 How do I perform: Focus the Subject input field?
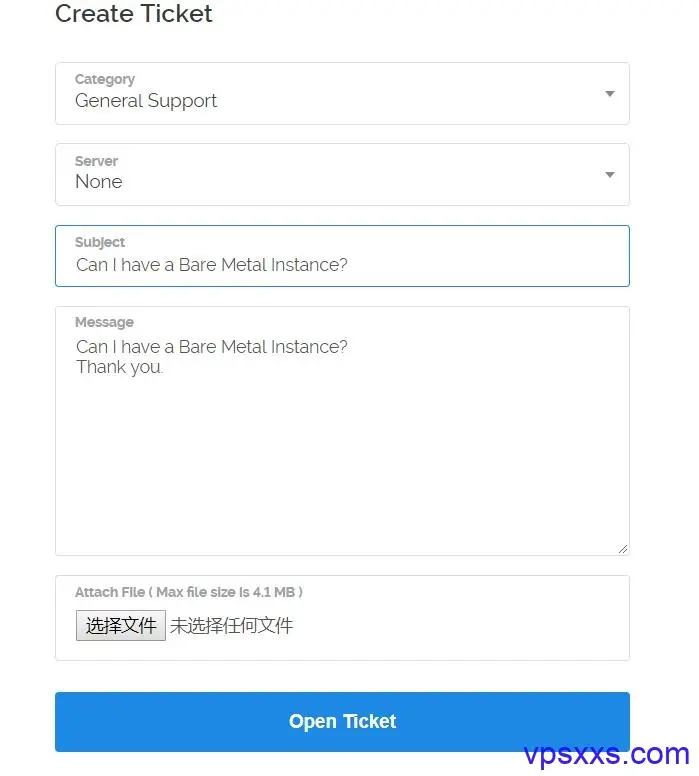click(342, 256)
